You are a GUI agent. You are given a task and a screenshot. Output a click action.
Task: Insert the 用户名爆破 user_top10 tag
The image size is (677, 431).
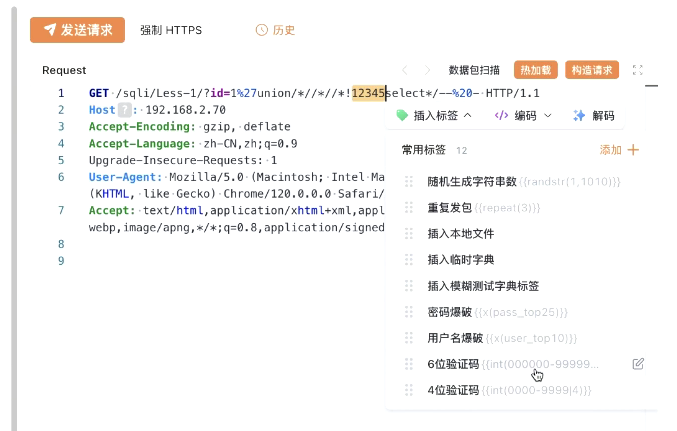(502, 338)
